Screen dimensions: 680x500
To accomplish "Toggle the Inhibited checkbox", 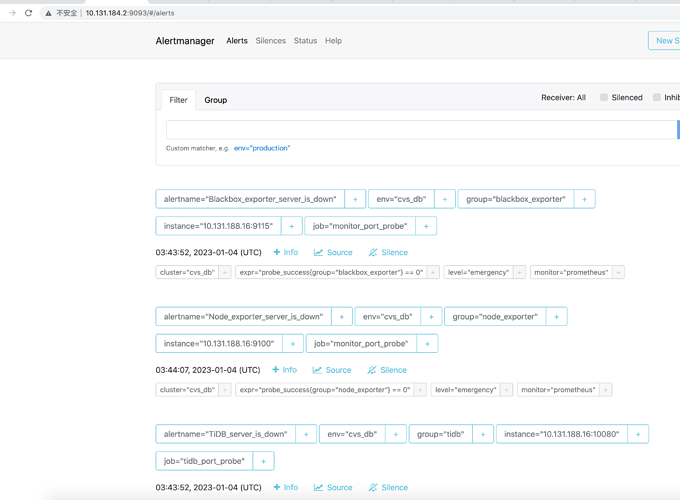I will click(x=657, y=97).
